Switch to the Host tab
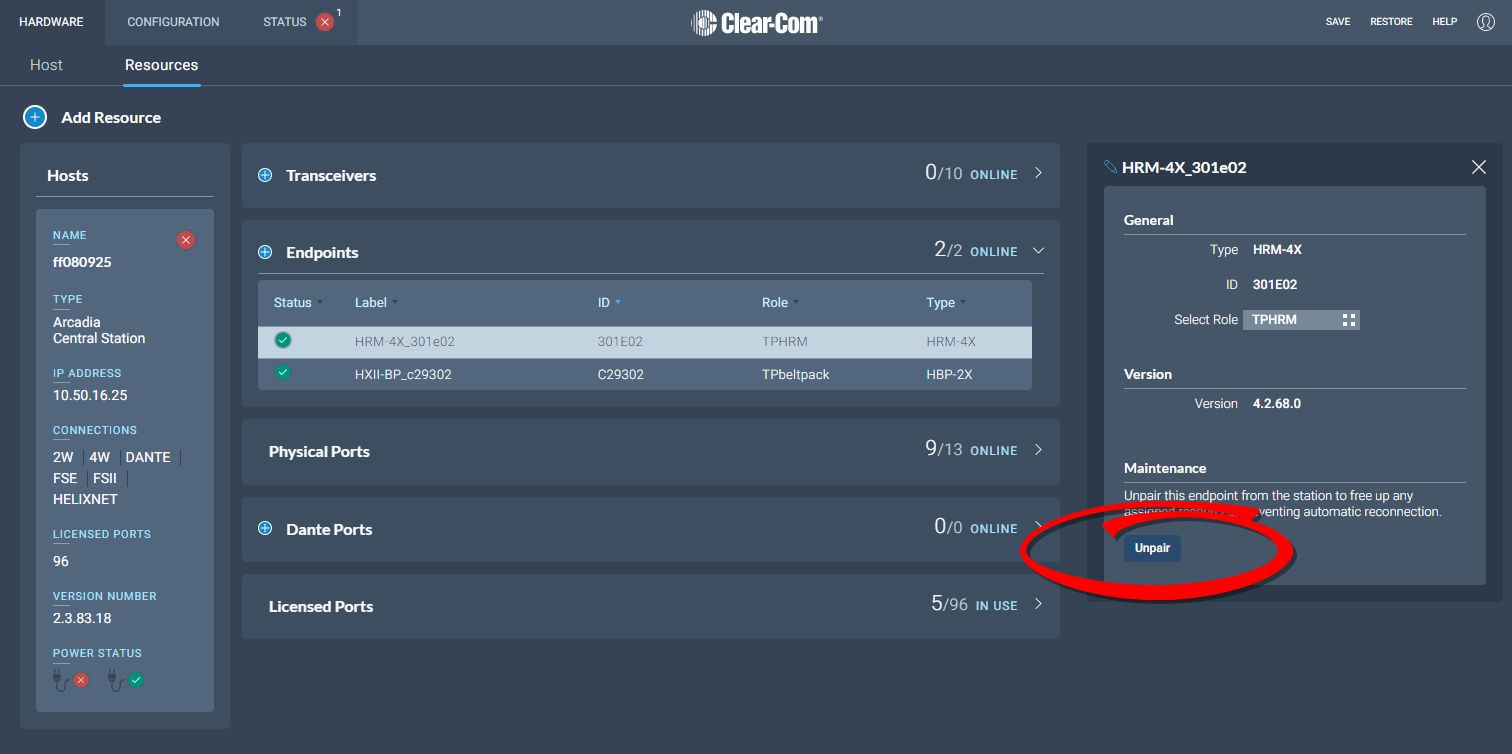Viewport: 1512px width, 754px height. [46, 65]
